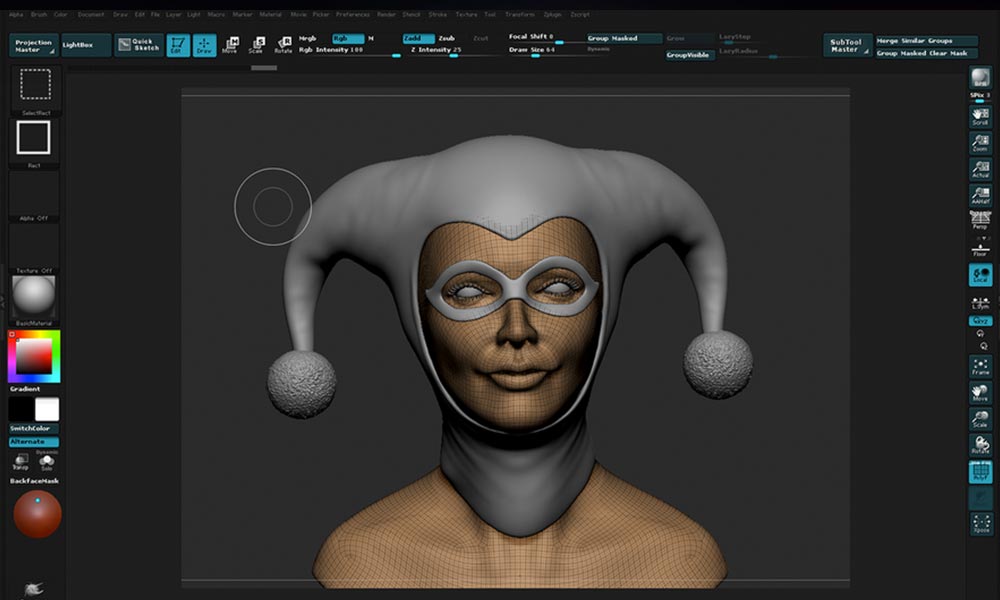Open the red material sphere below BackfaceMask
The image size is (1000, 600).
point(37,513)
